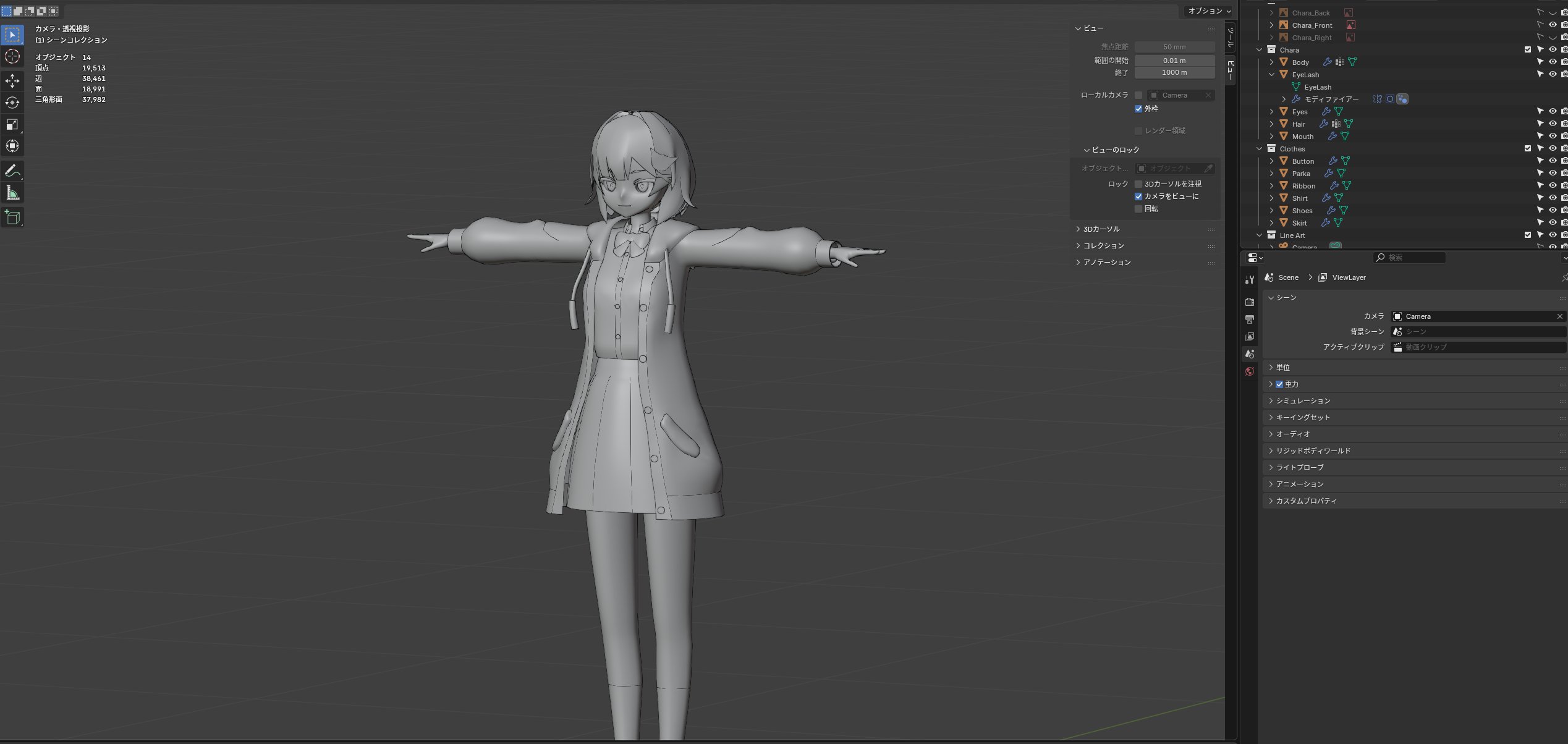Open the Tool settings properties tab
The width and height of the screenshot is (1568, 744).
coord(1250,280)
